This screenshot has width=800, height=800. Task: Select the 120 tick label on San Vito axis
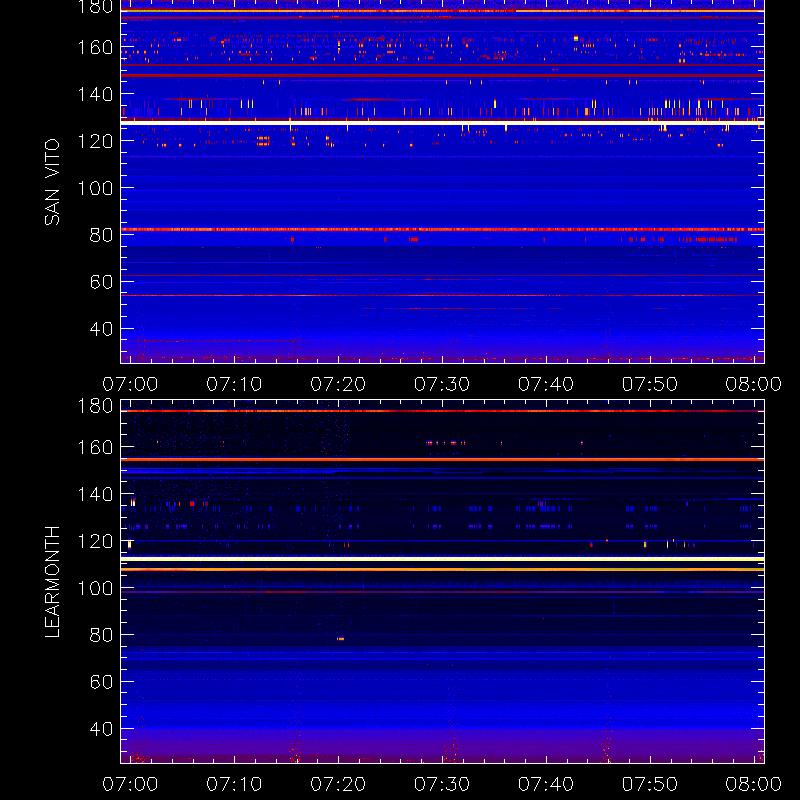95,141
